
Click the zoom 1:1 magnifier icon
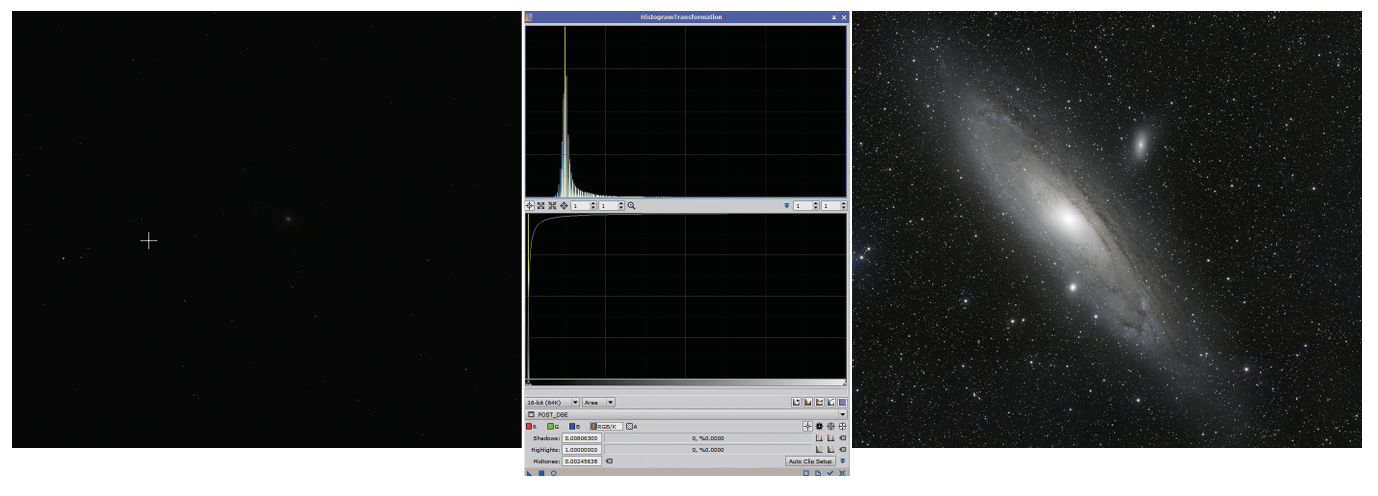631,206
